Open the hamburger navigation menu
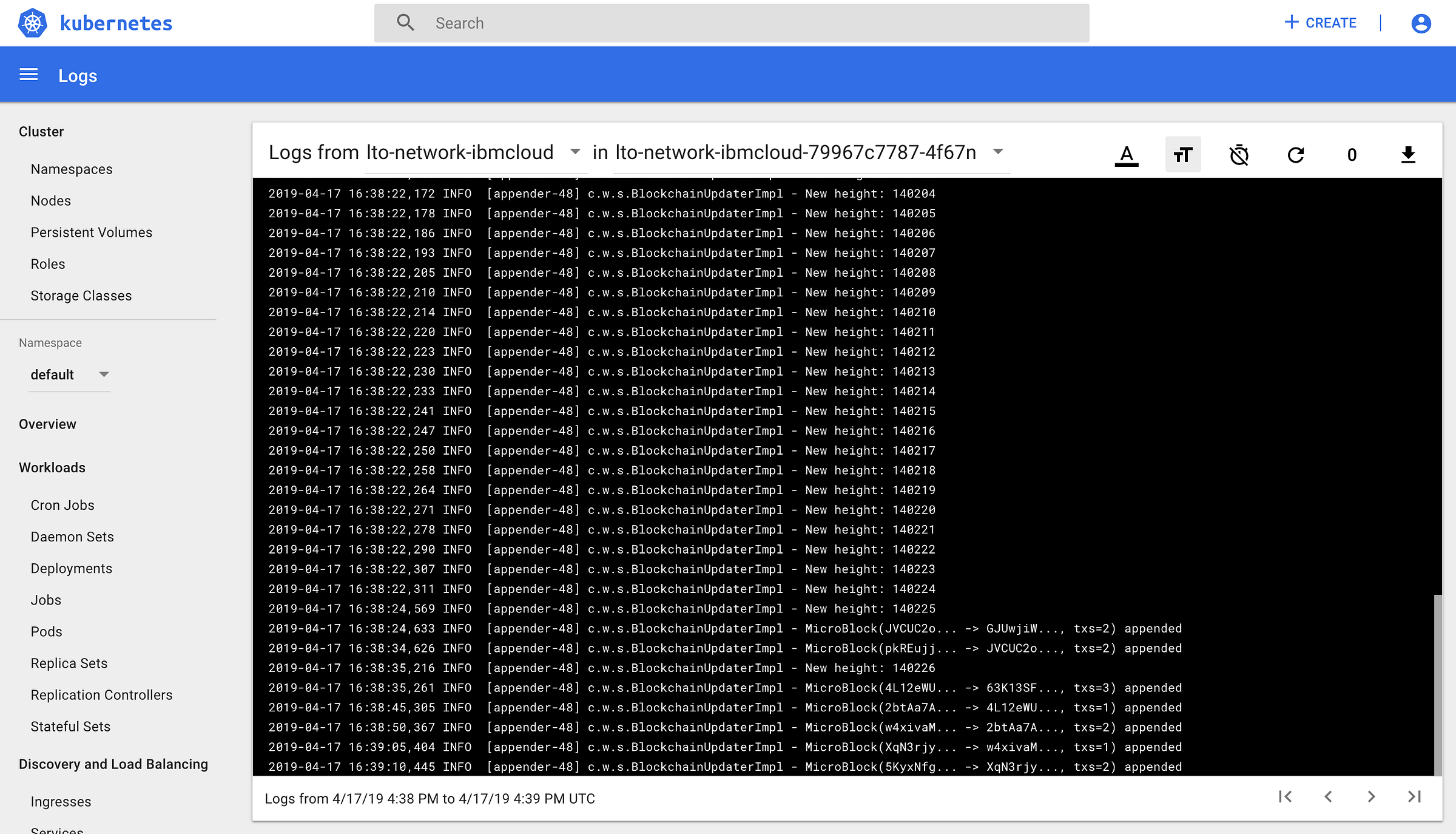Image resolution: width=1456 pixels, height=834 pixels. (29, 75)
